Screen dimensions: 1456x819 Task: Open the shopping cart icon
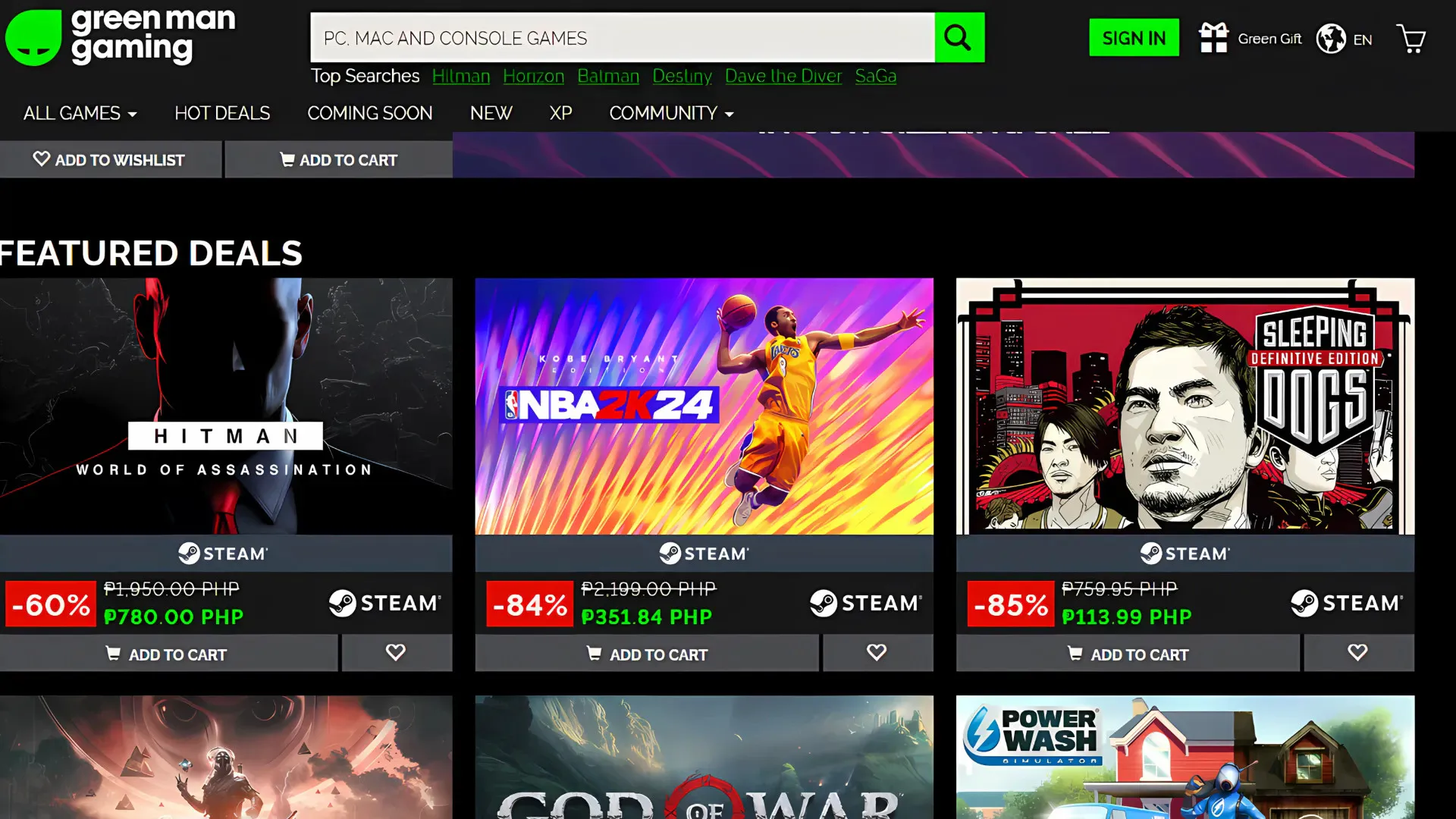1411,39
